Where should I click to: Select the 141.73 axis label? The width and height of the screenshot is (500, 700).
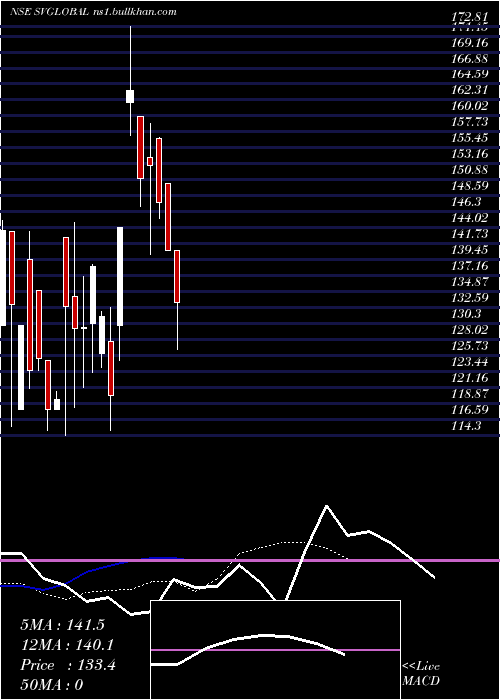[x=470, y=234]
